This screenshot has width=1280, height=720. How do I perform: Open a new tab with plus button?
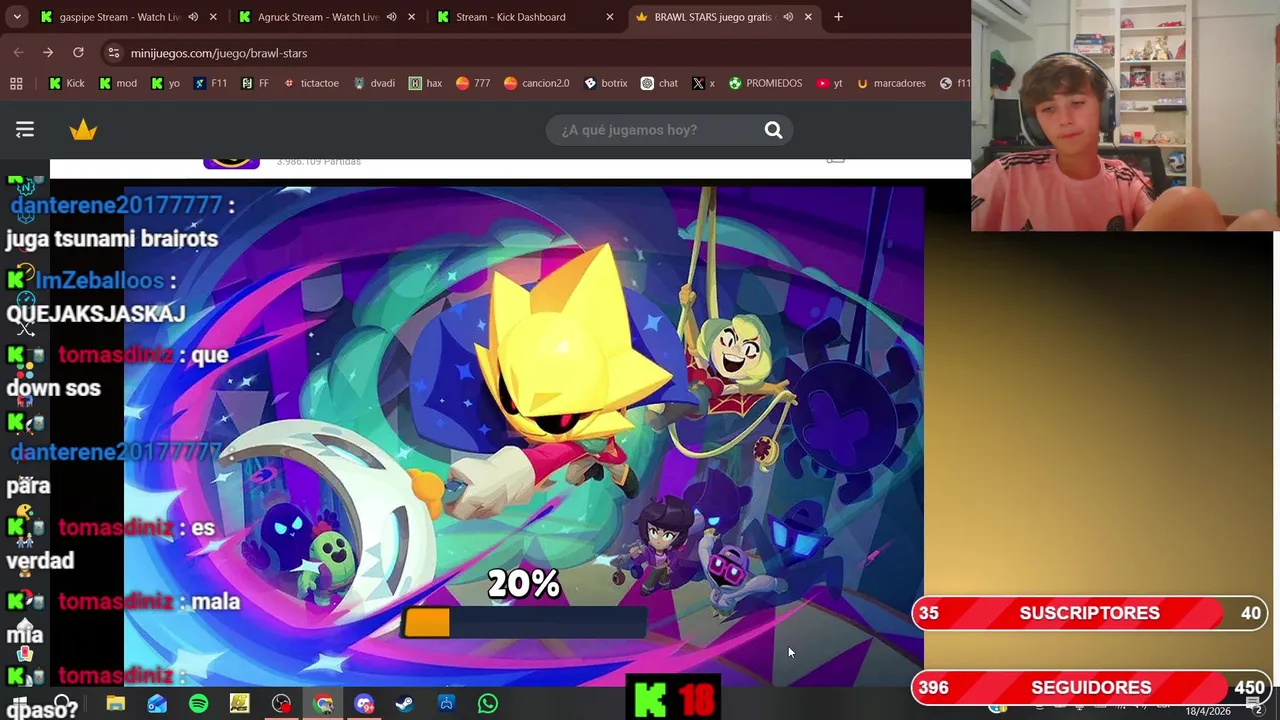[838, 17]
